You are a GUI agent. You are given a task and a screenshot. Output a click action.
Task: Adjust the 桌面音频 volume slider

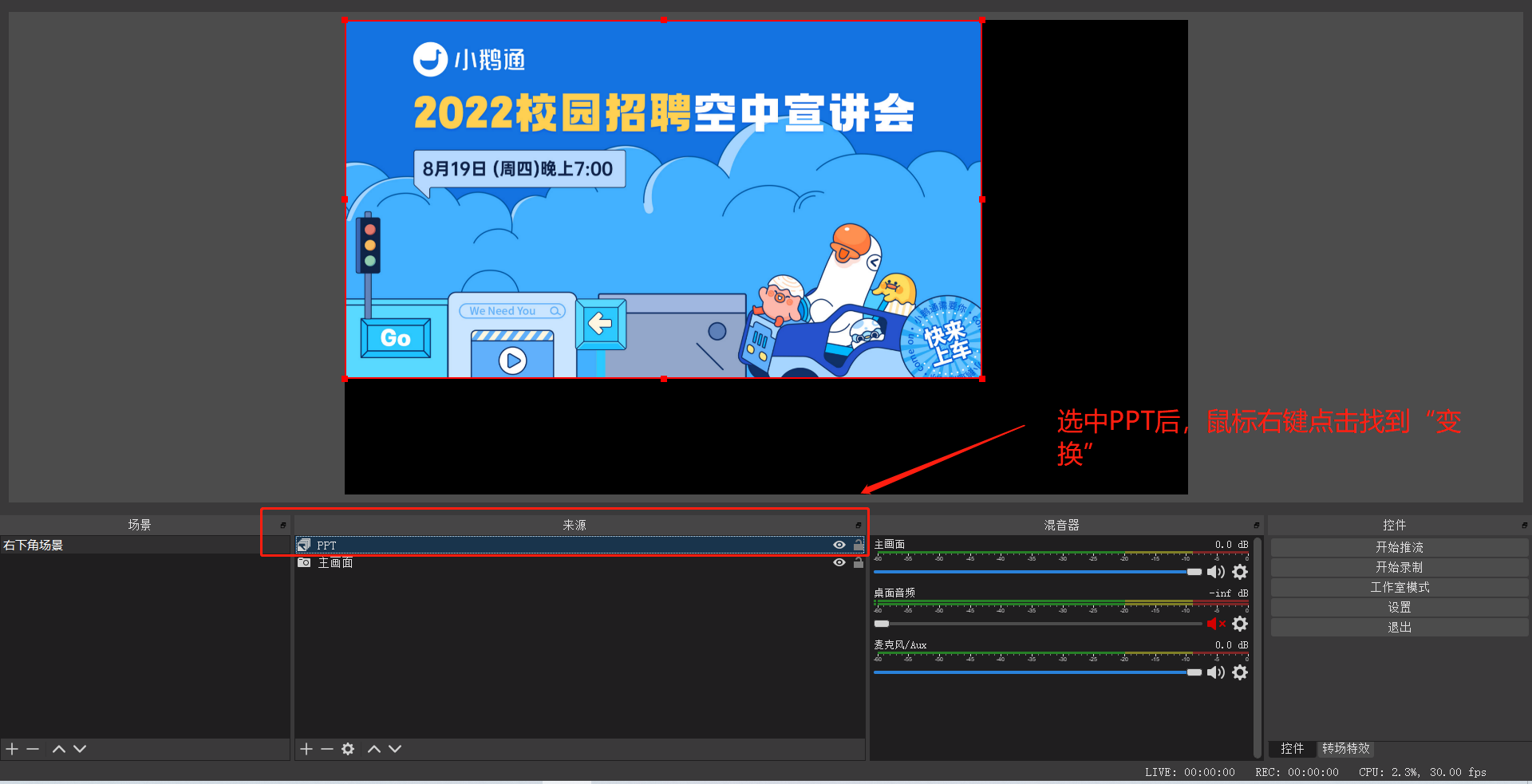(1037, 624)
